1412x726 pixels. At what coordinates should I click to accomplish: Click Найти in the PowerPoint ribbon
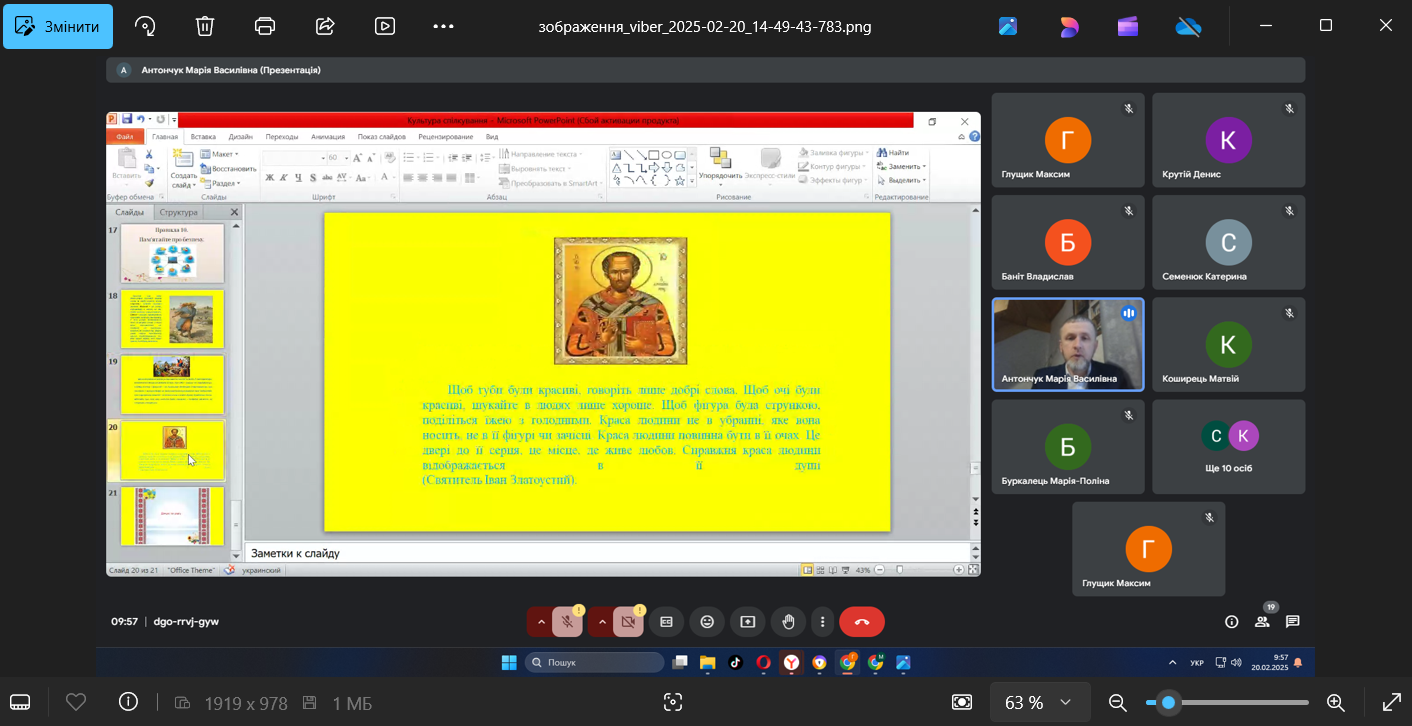coord(893,152)
